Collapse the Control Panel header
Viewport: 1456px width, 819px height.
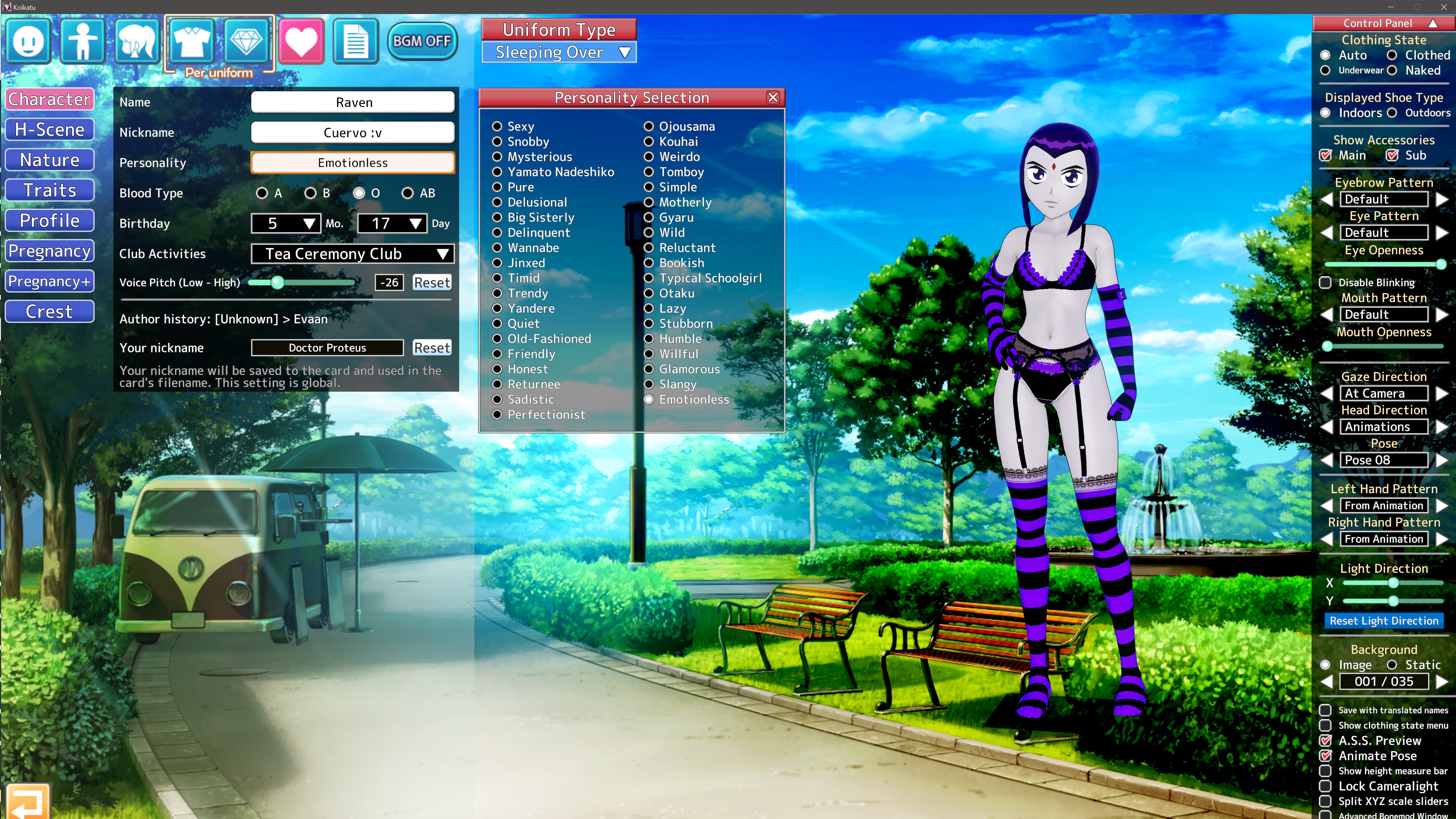[x=1383, y=23]
